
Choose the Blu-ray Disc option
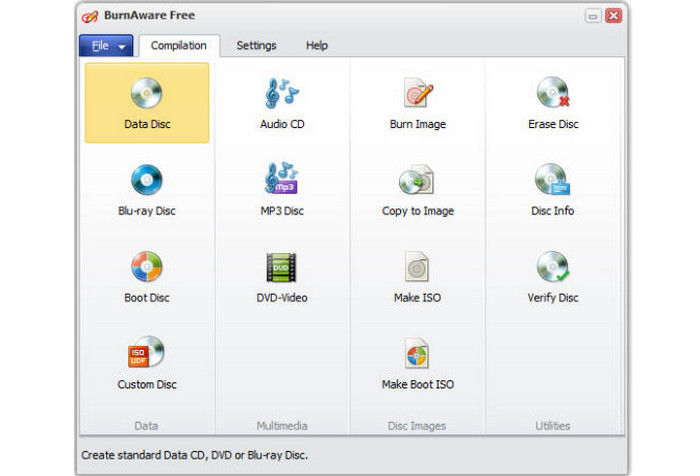click(x=147, y=190)
